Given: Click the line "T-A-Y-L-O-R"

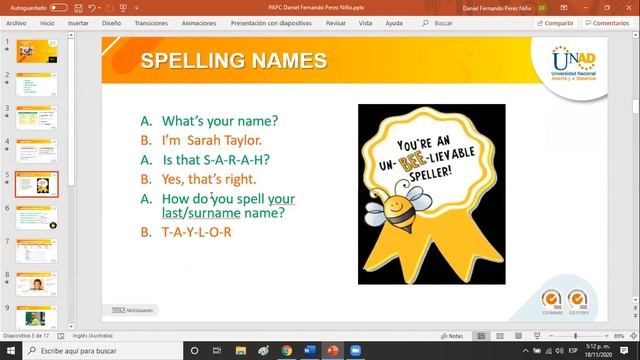Looking at the screenshot, I should point(196,232).
